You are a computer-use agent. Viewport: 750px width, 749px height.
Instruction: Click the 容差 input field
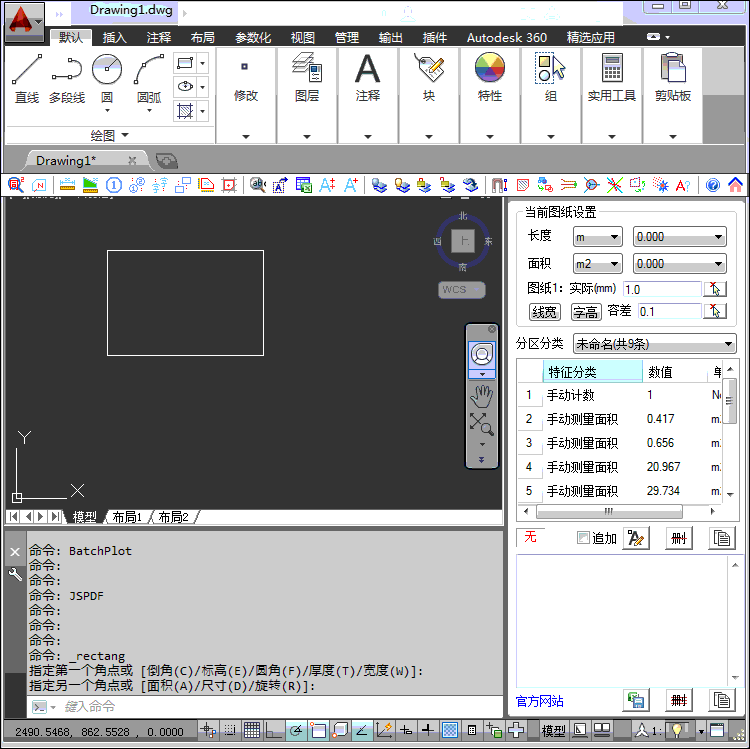pyautogui.click(x=669, y=312)
